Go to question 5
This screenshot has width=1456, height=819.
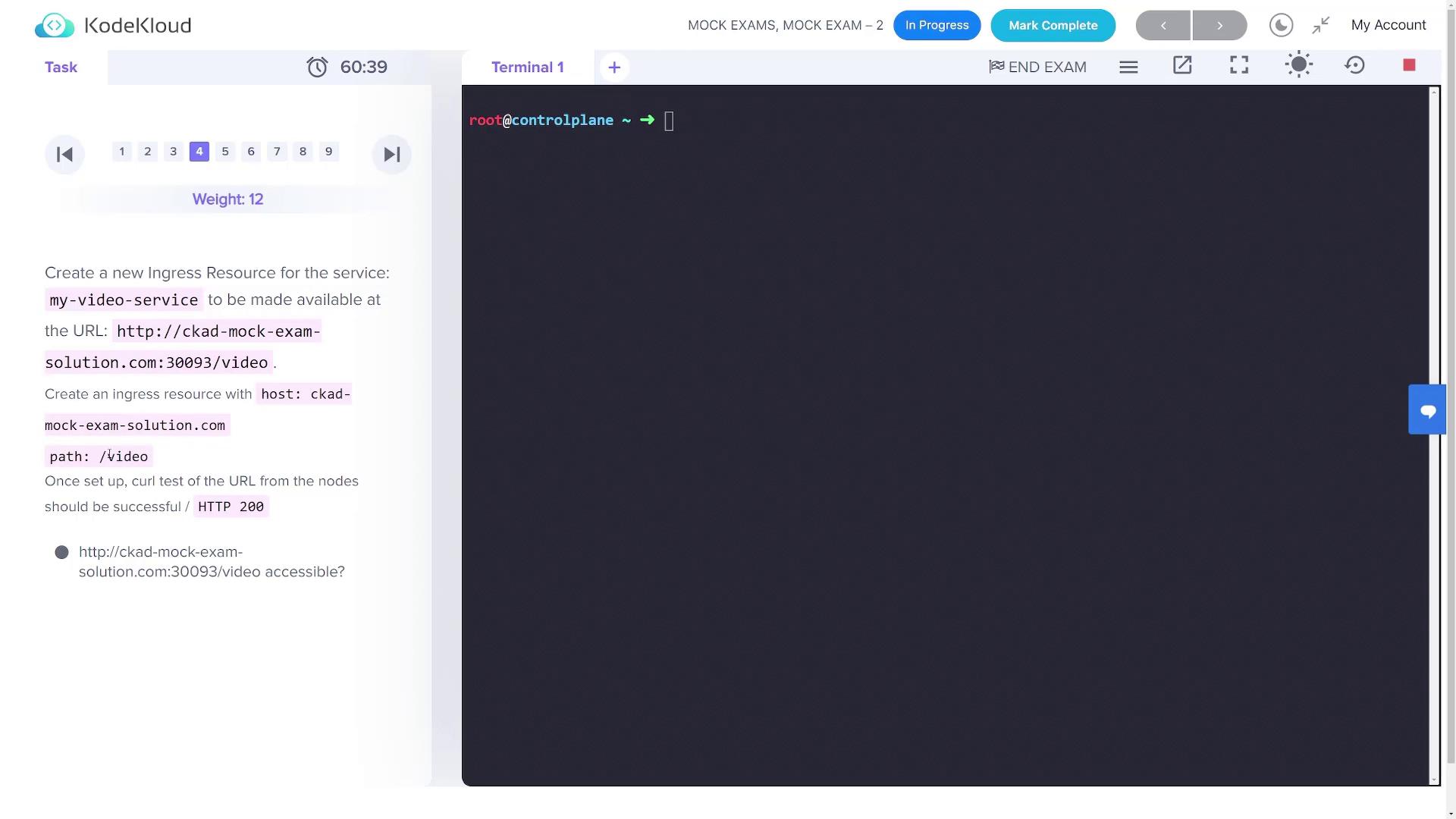pos(225,152)
